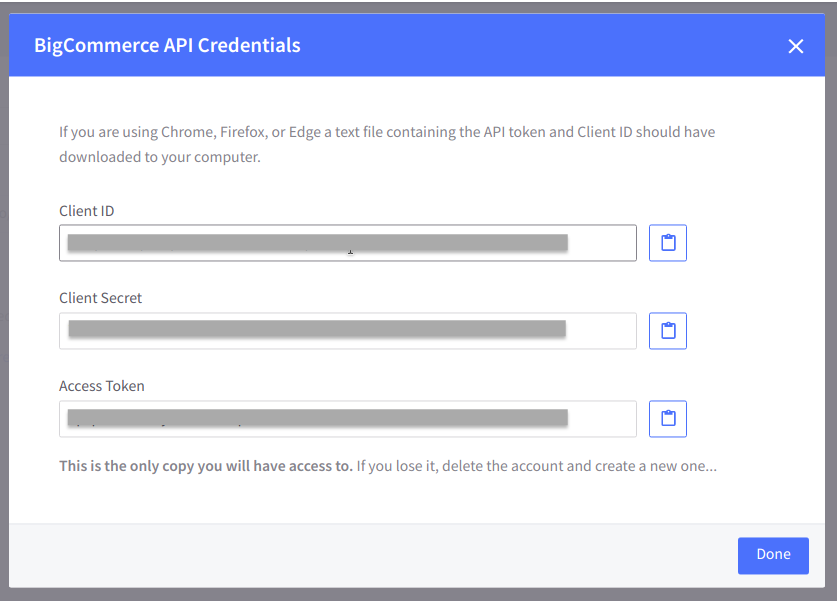This screenshot has width=837, height=601.
Task: Click the Client Secret field label
Action: pos(100,298)
